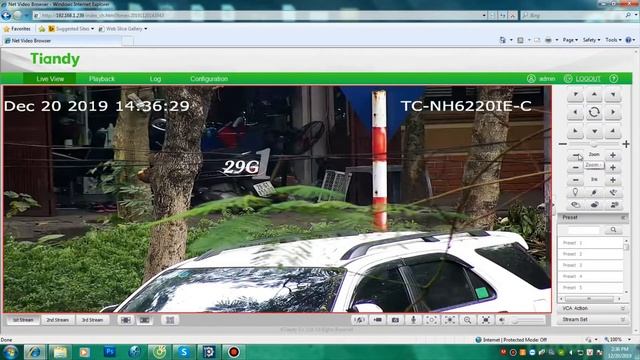Open the help question mark icon

[613, 79]
